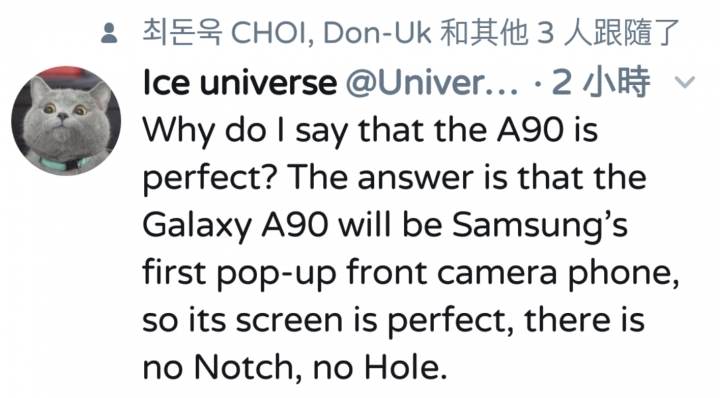This screenshot has width=720, height=398.
Task: Click the word 'Notch' in the tweet
Action: (x=248, y=368)
